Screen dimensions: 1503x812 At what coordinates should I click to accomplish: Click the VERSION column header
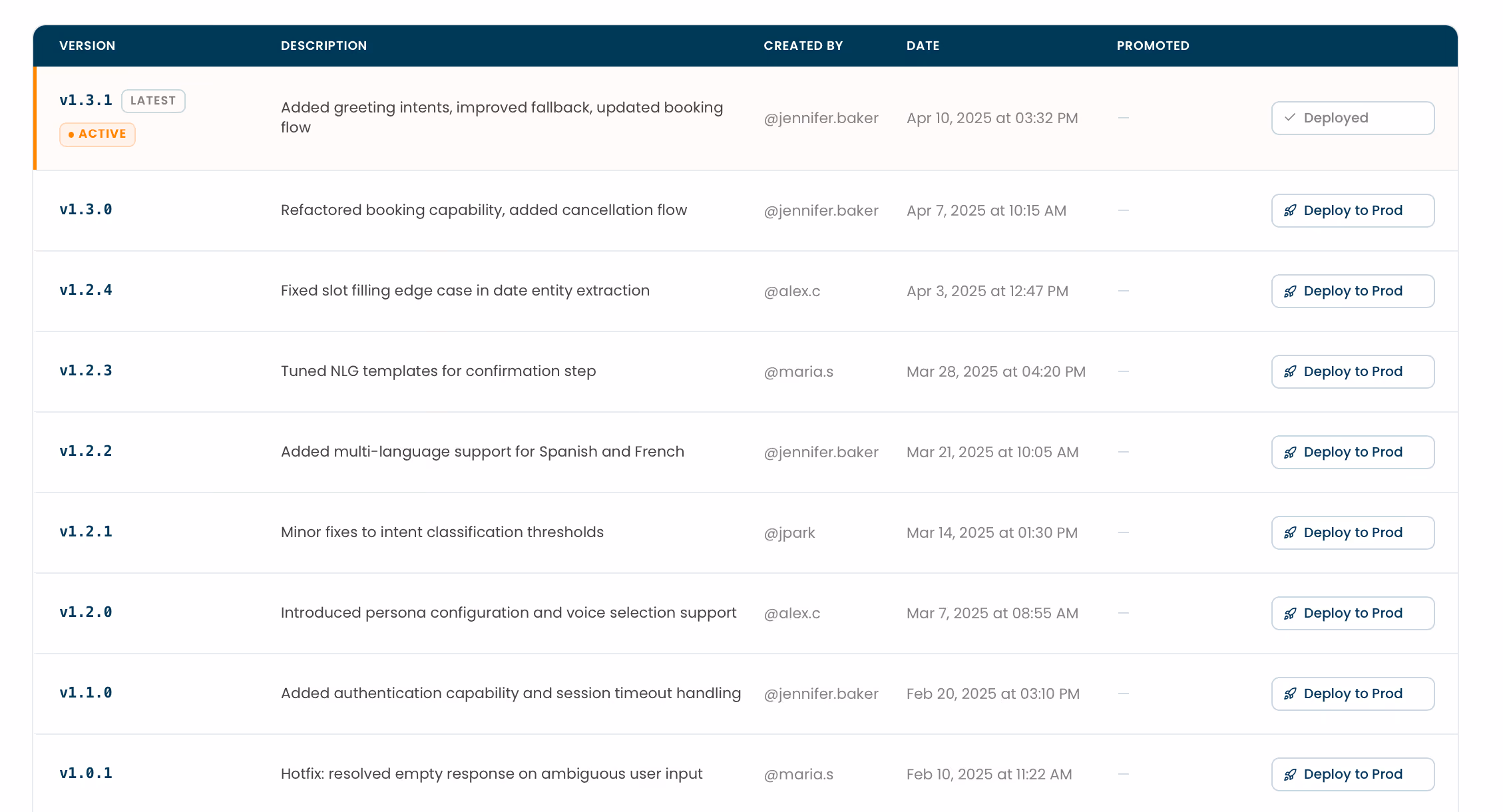tap(87, 45)
